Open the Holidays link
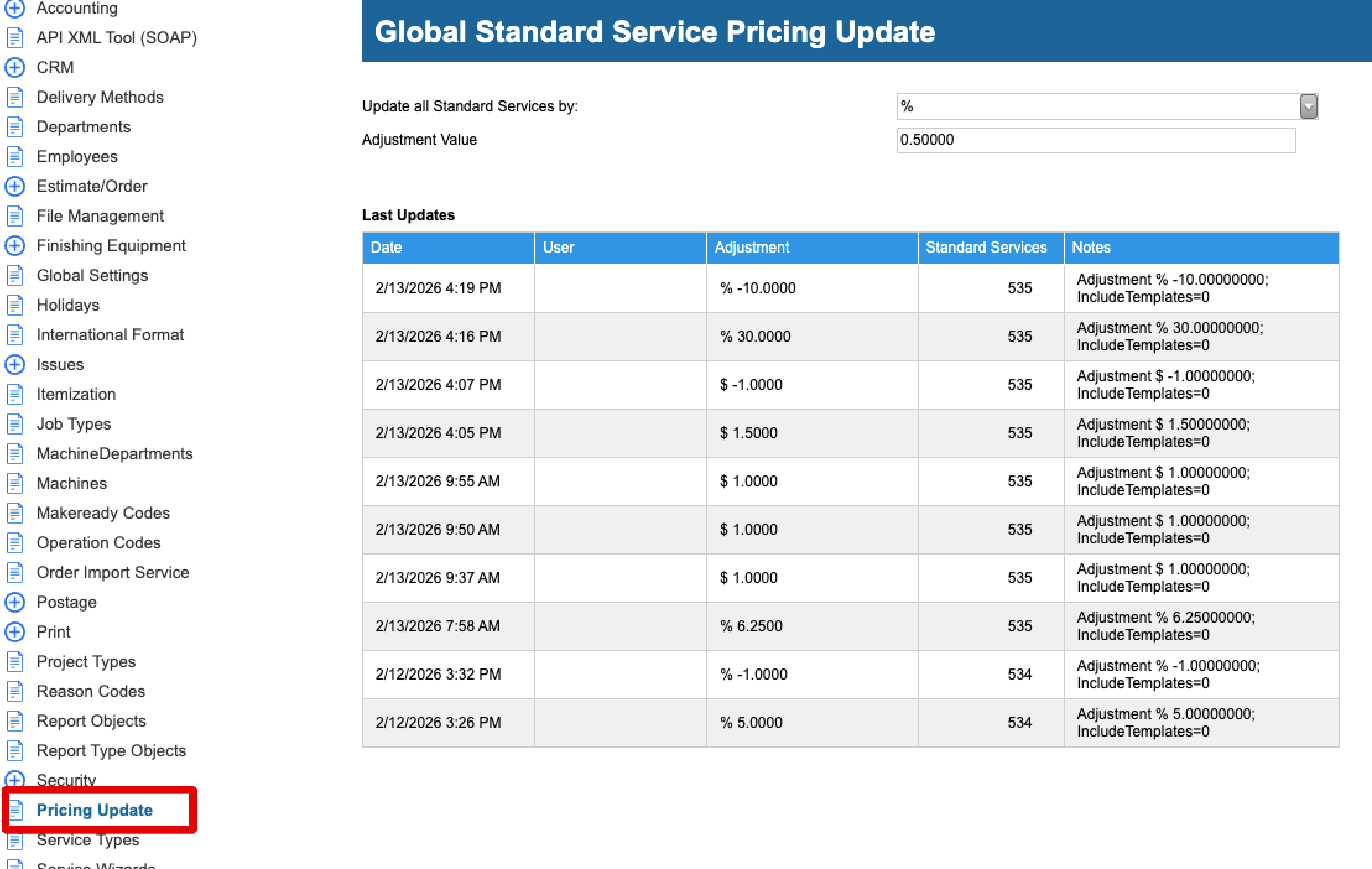The height and width of the screenshot is (869, 1372). click(67, 305)
